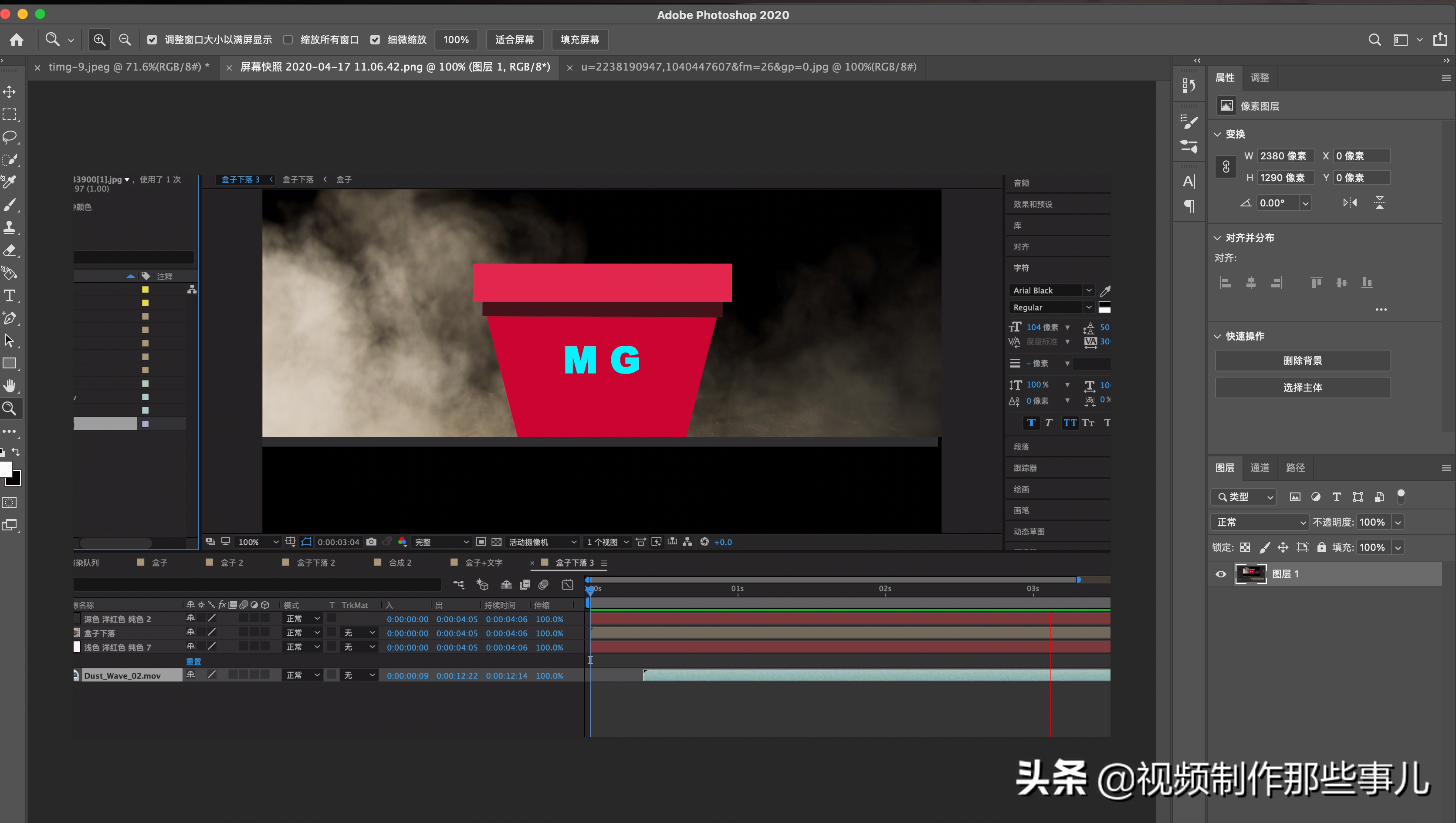Select the Move tool in toolbar
The height and width of the screenshot is (823, 1456).
pos(13,88)
